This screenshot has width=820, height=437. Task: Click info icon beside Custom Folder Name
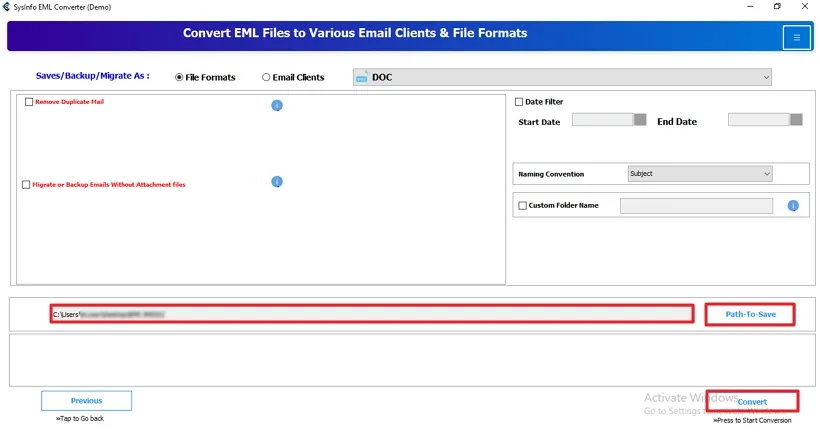[x=793, y=205]
